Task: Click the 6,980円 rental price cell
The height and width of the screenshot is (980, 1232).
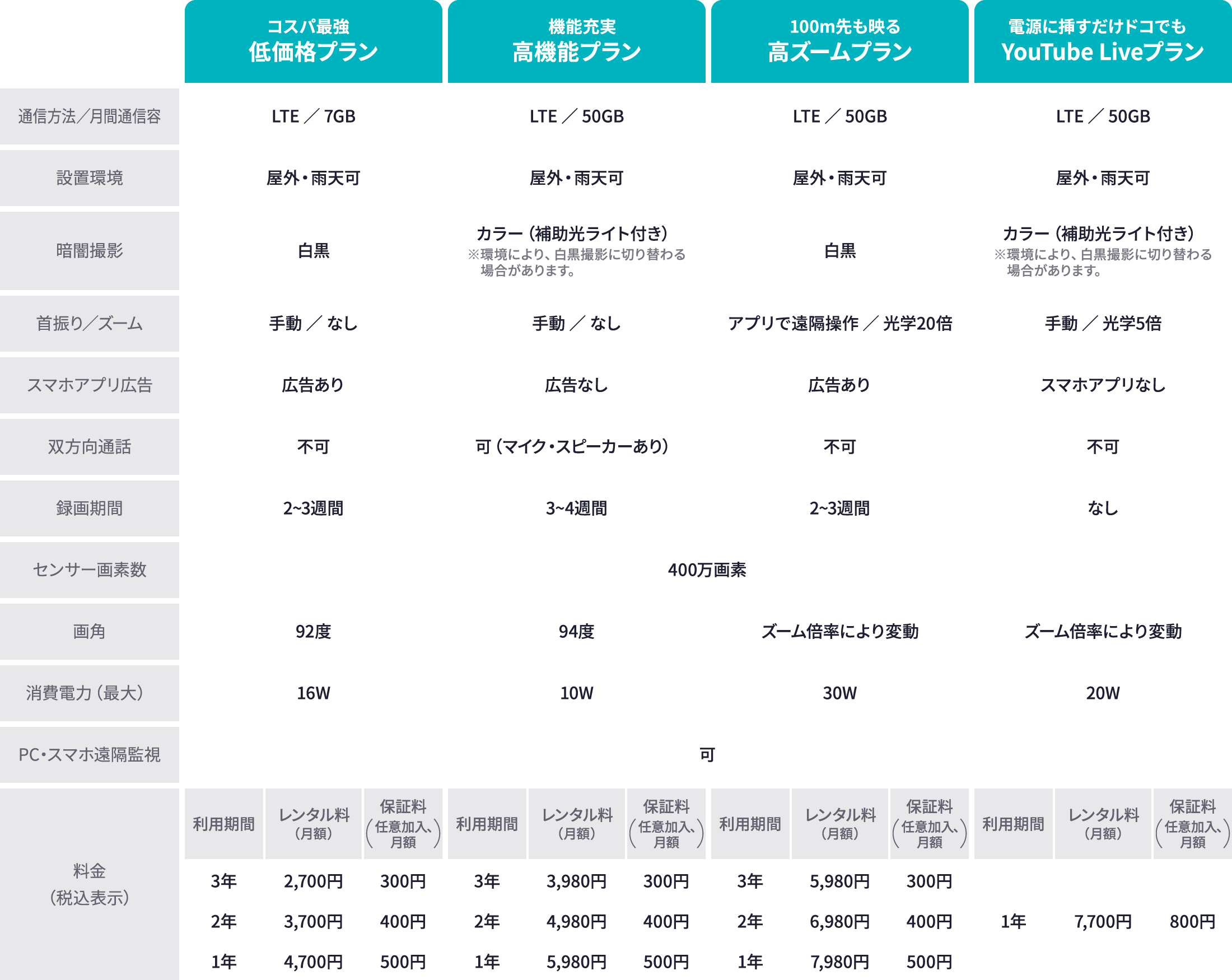Action: pos(839,921)
